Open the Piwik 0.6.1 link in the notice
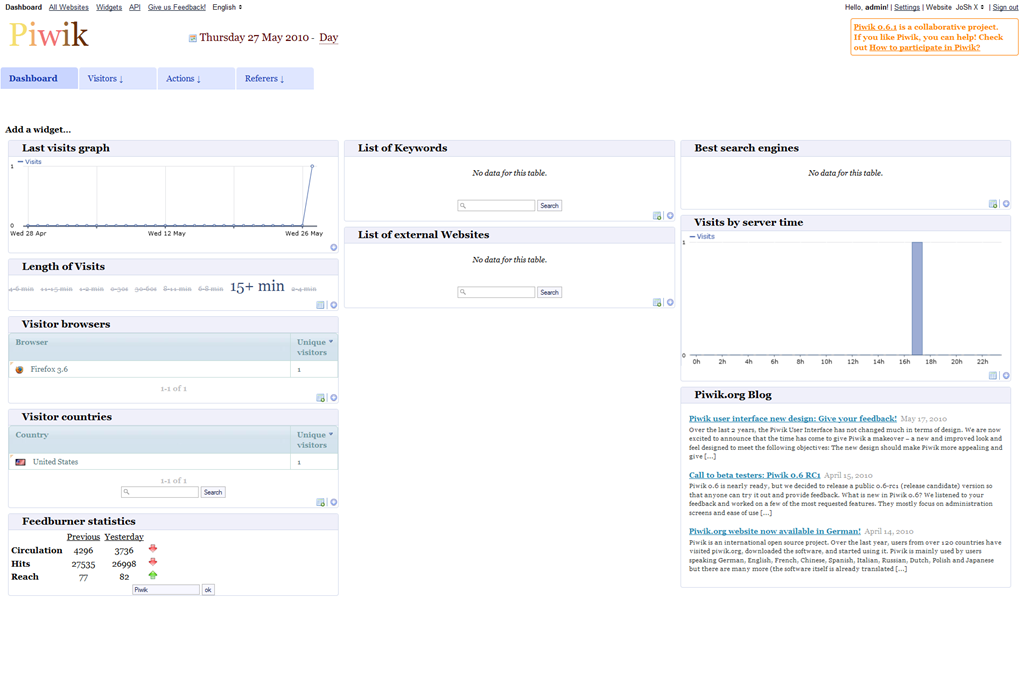The width and height of the screenshot is (1024, 682). [x=875, y=27]
